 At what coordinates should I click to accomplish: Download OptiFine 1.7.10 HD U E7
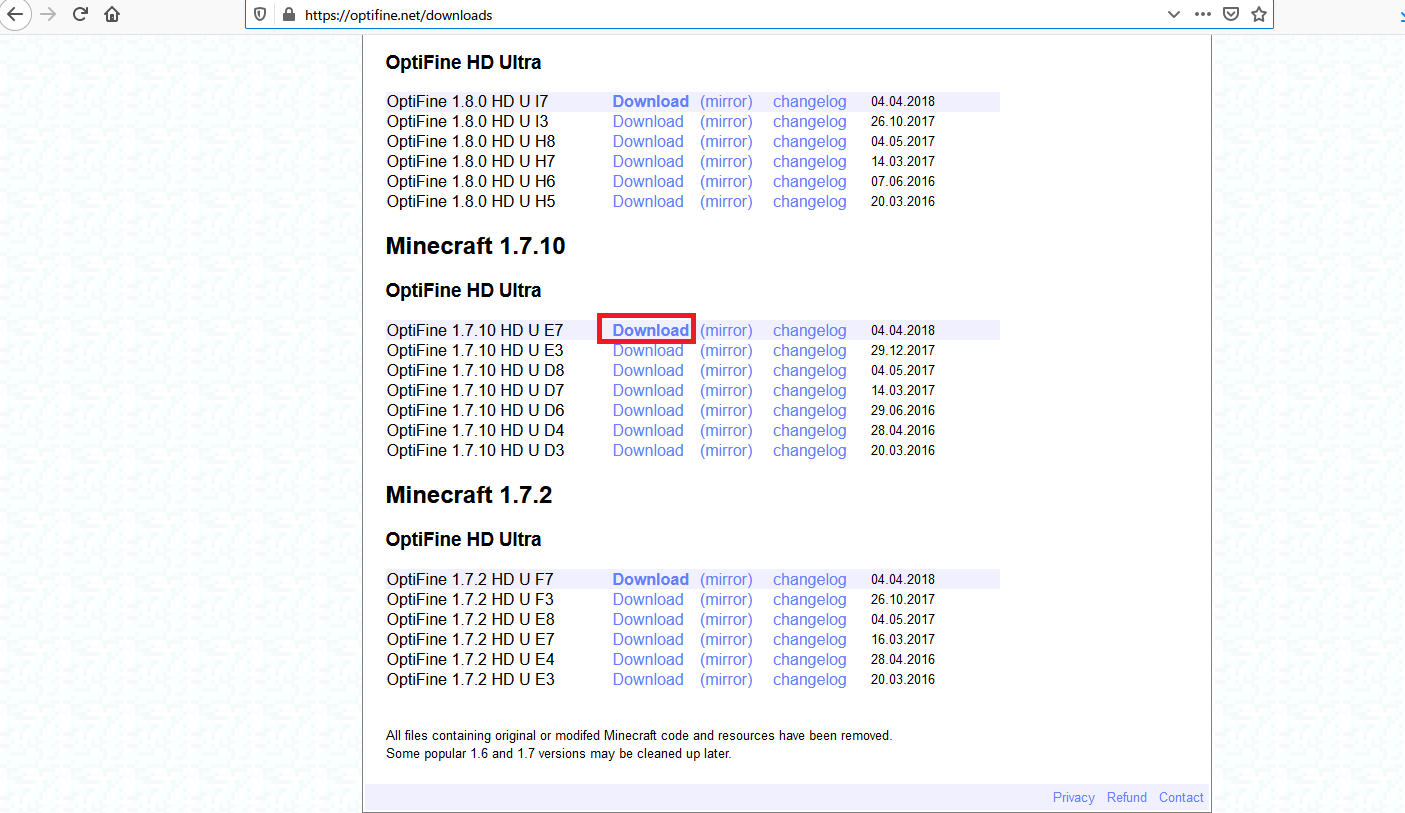[650, 330]
